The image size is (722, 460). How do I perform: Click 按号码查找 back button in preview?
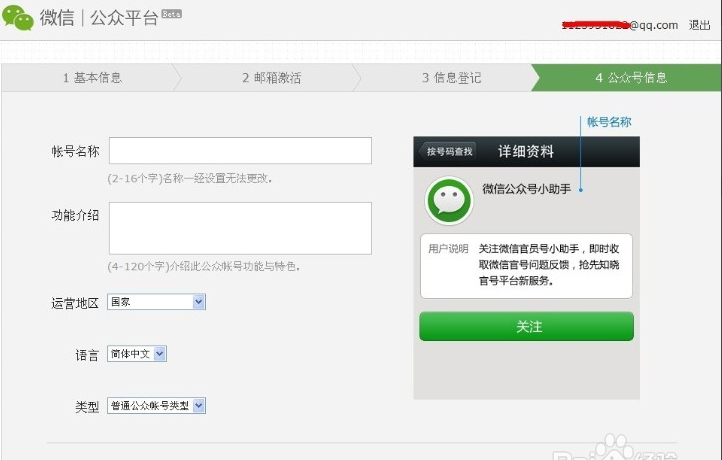pos(448,151)
